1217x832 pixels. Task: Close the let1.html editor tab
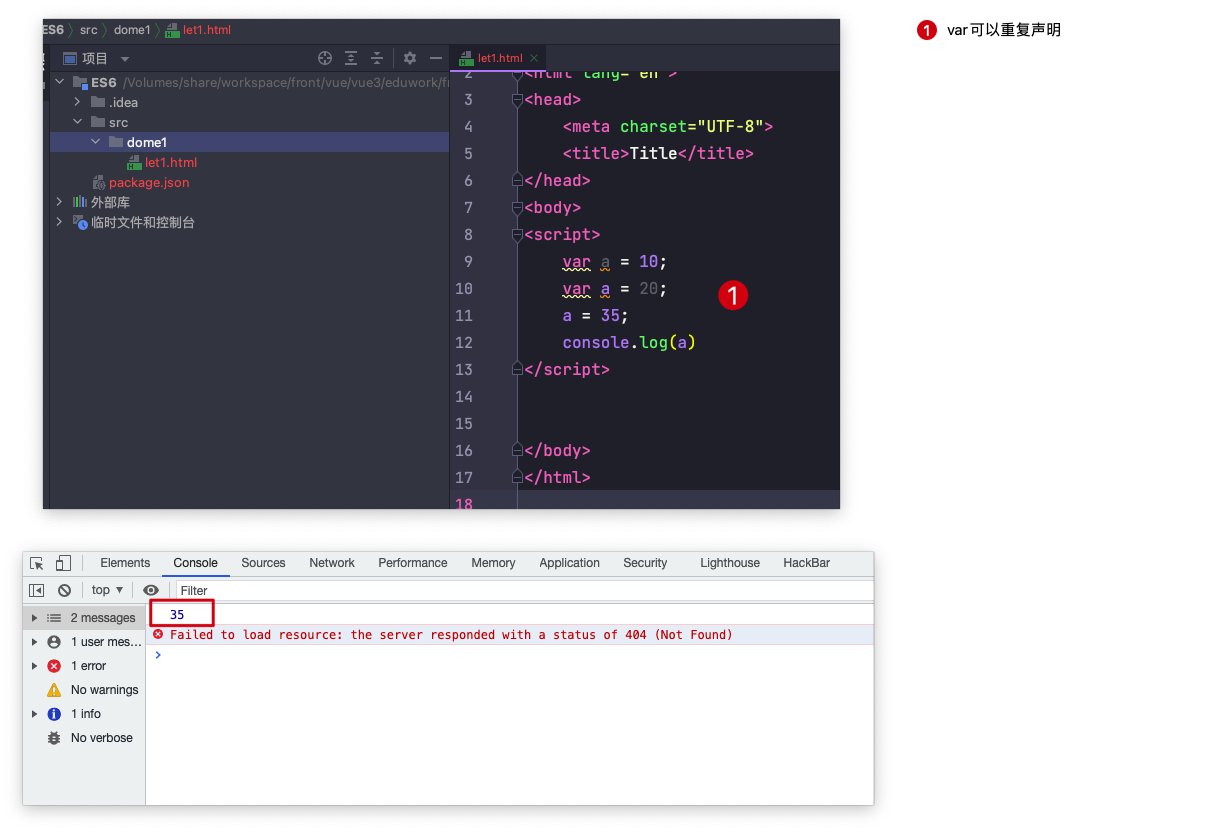(534, 58)
